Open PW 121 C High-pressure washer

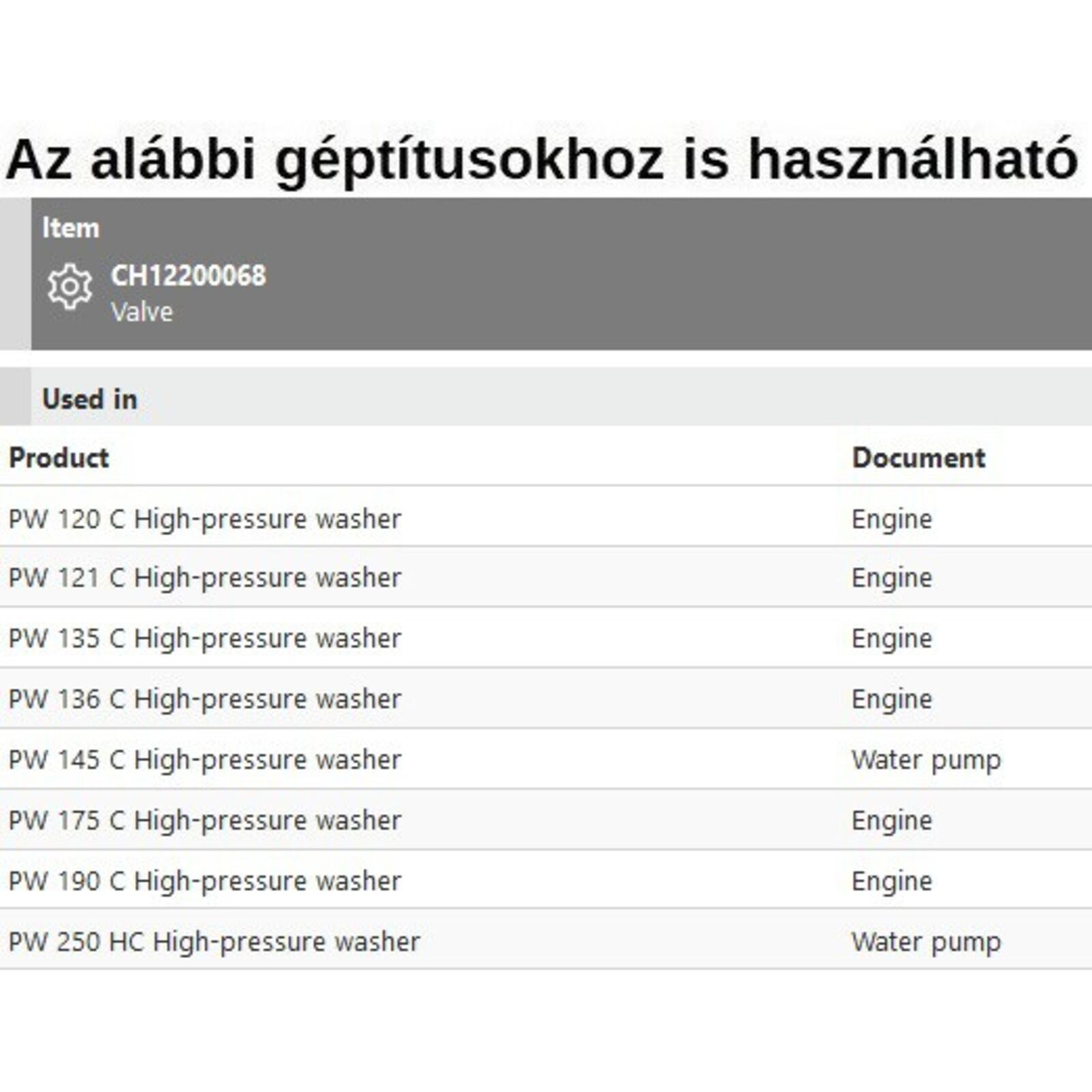pos(205,578)
